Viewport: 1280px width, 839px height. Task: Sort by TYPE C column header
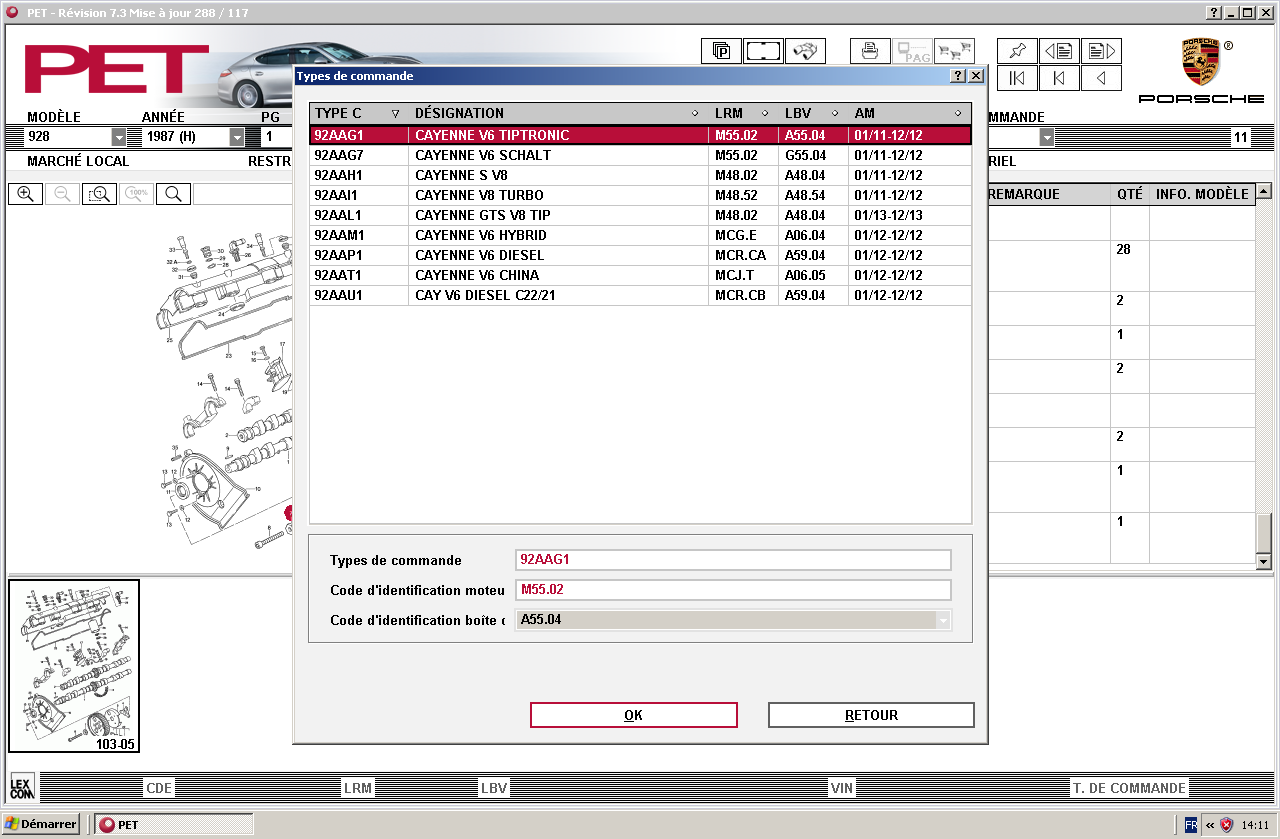358,113
